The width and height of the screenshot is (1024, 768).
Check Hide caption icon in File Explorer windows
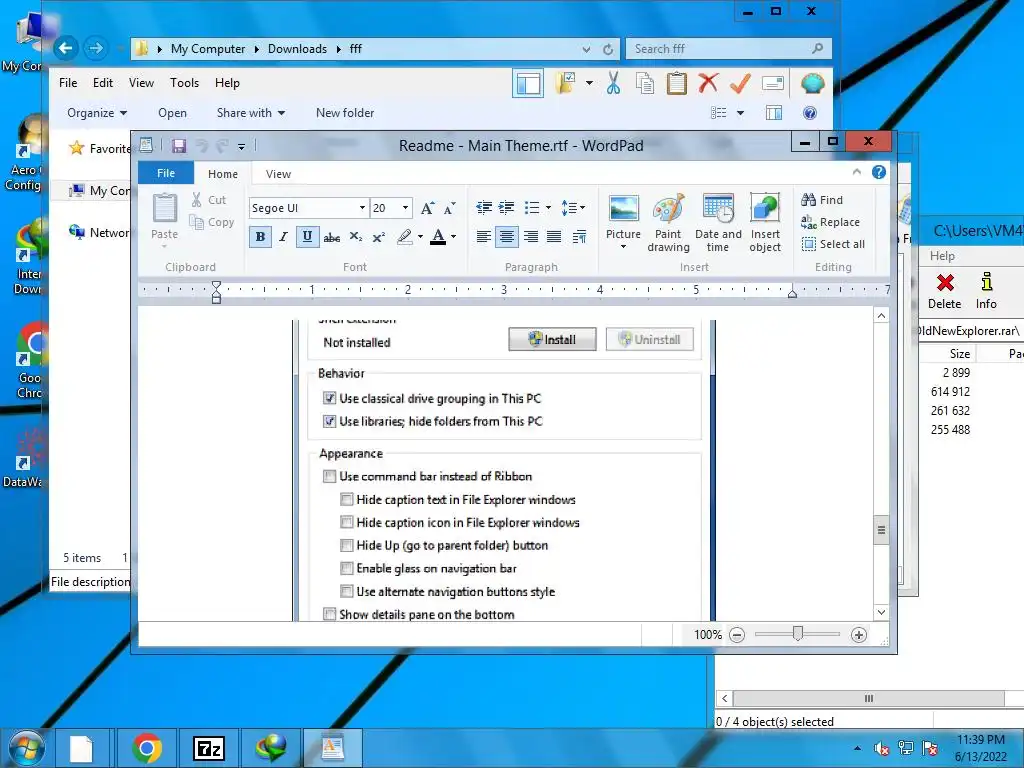[x=347, y=522]
